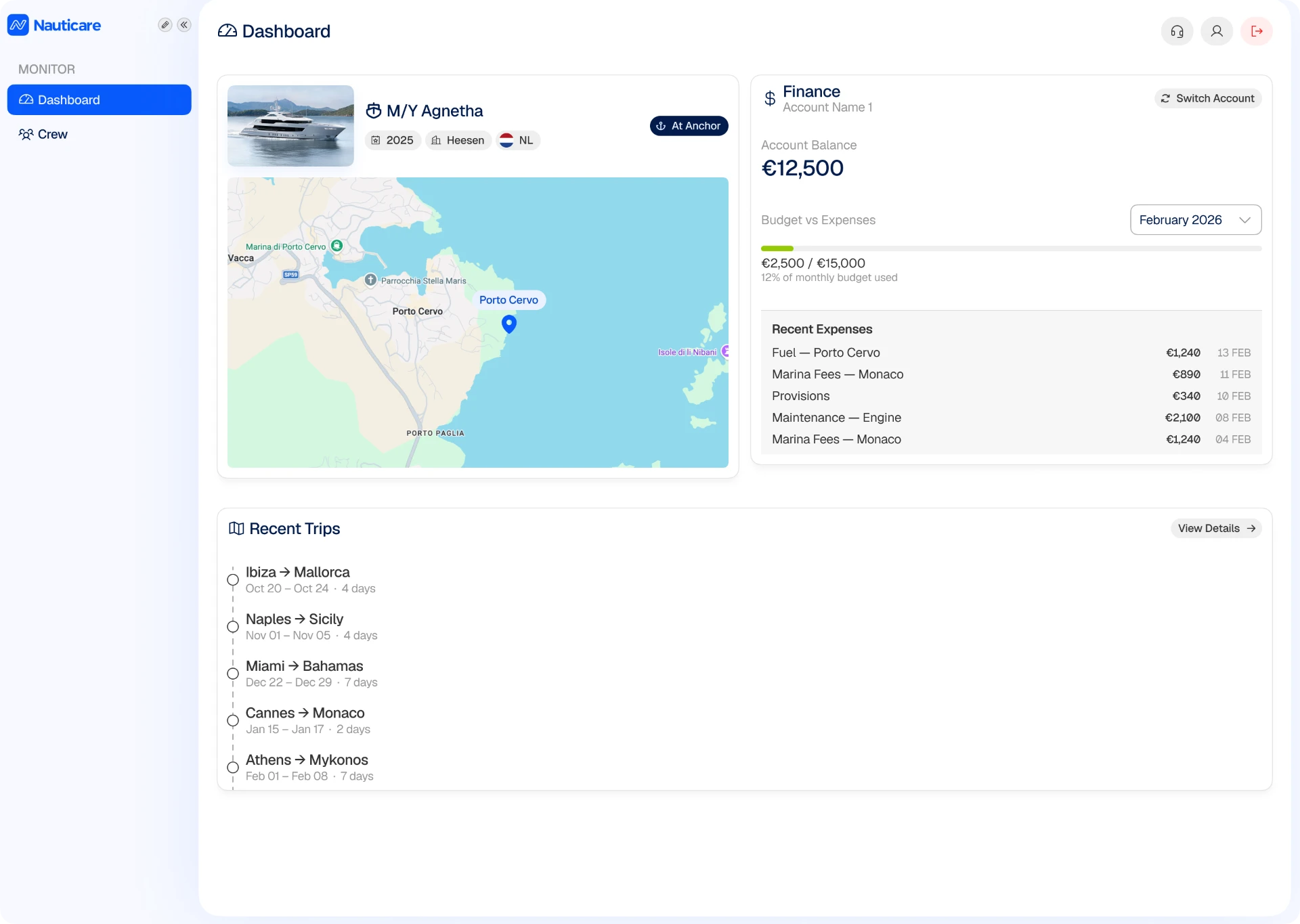Click the €12,500 account balance
The height and width of the screenshot is (924, 1300).
point(802,168)
